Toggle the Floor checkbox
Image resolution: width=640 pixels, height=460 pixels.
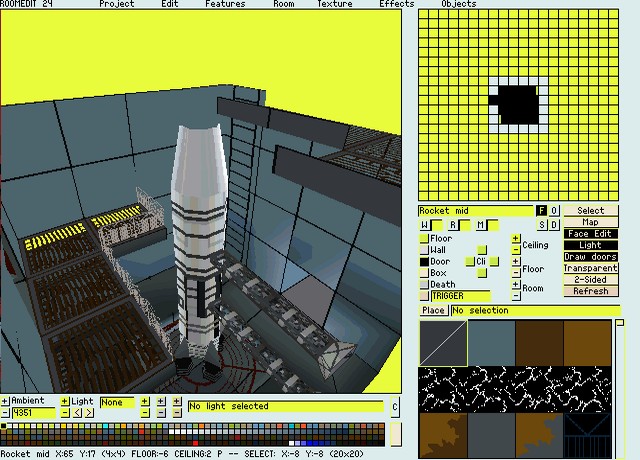tap(423, 239)
